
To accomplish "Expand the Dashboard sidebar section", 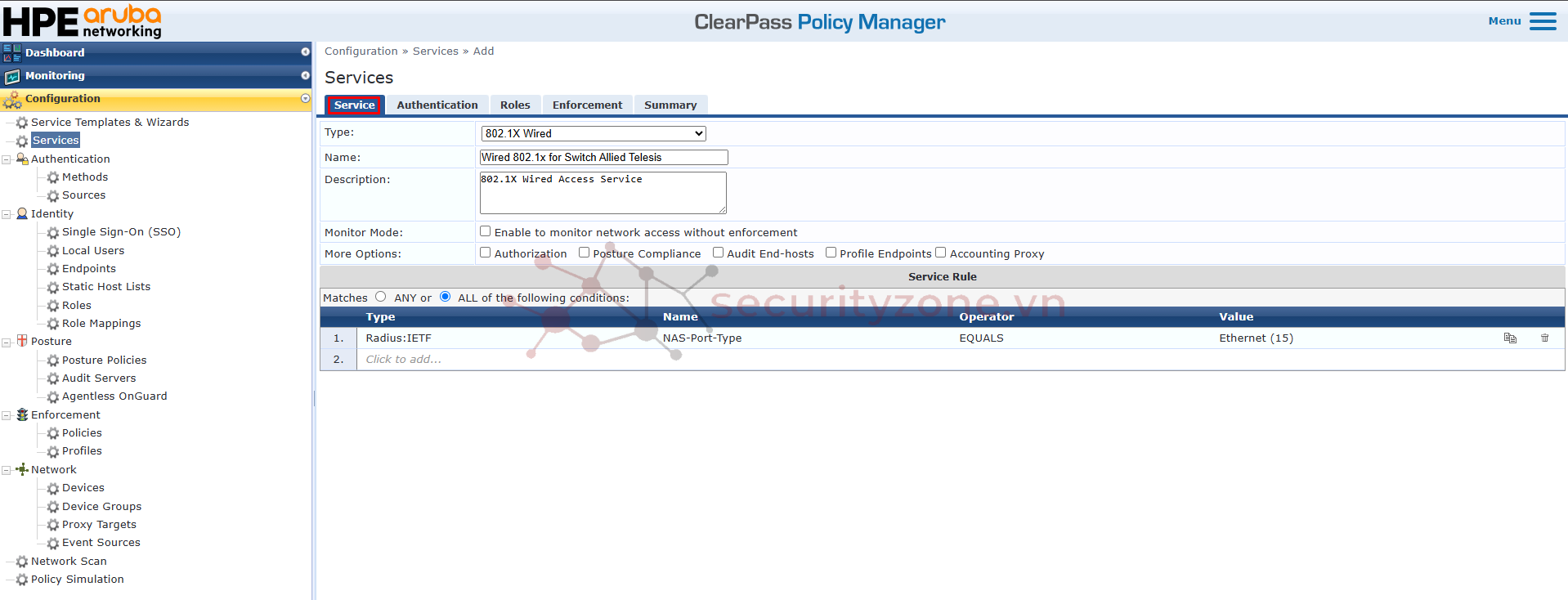I will 305,52.
